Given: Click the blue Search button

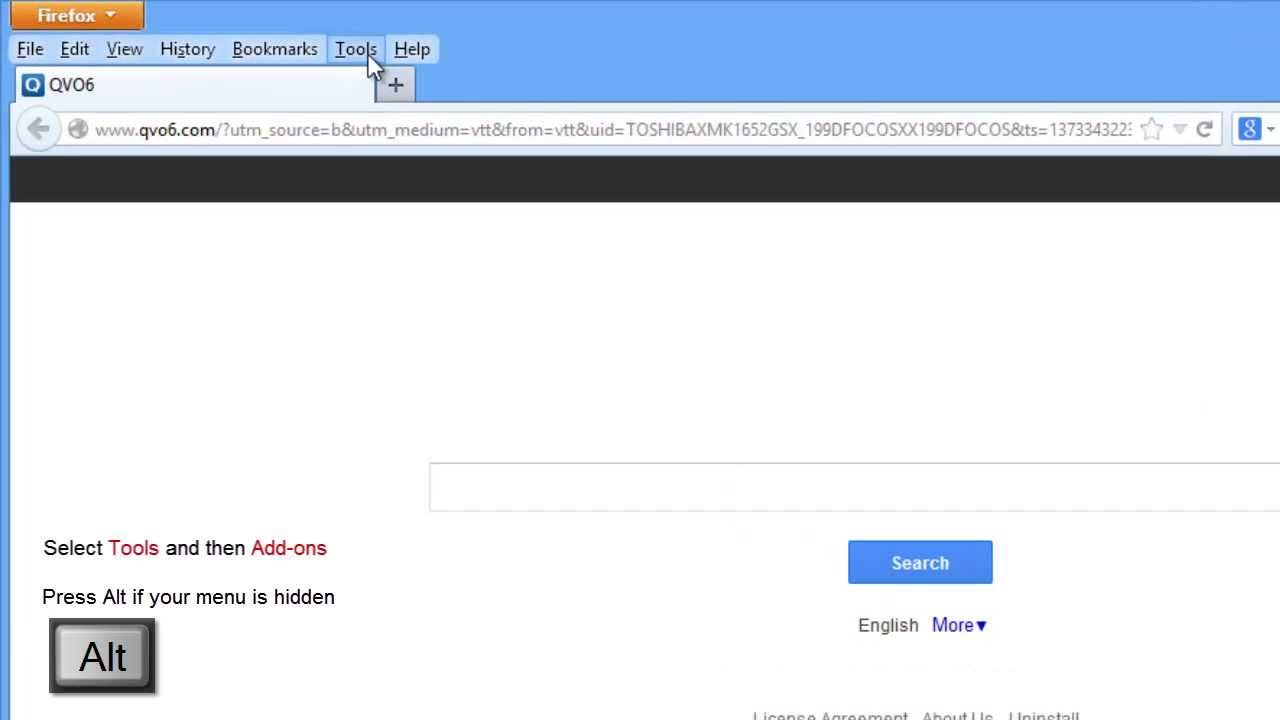Looking at the screenshot, I should click(x=920, y=562).
